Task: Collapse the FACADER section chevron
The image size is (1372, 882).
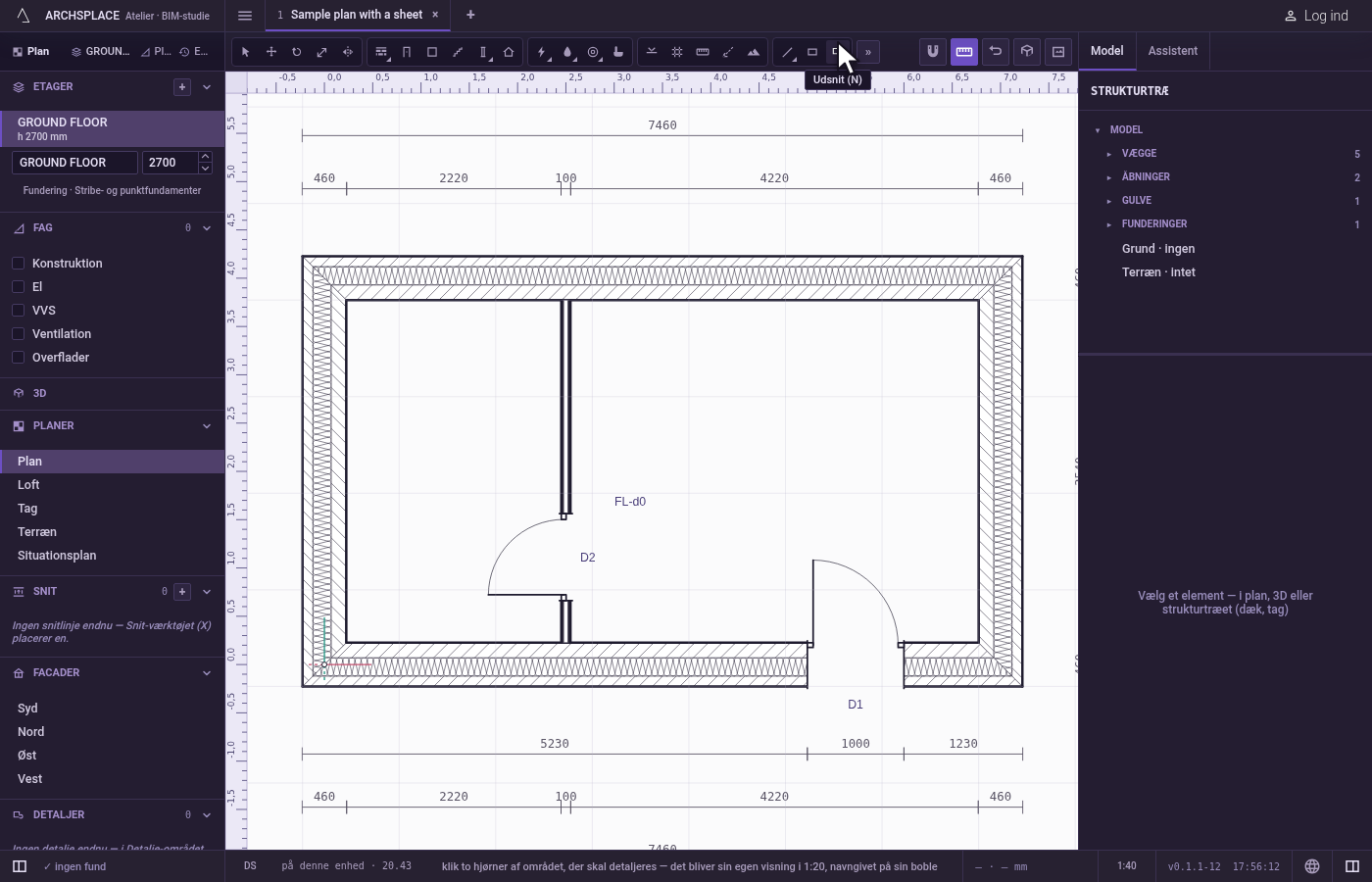Action: [207, 673]
